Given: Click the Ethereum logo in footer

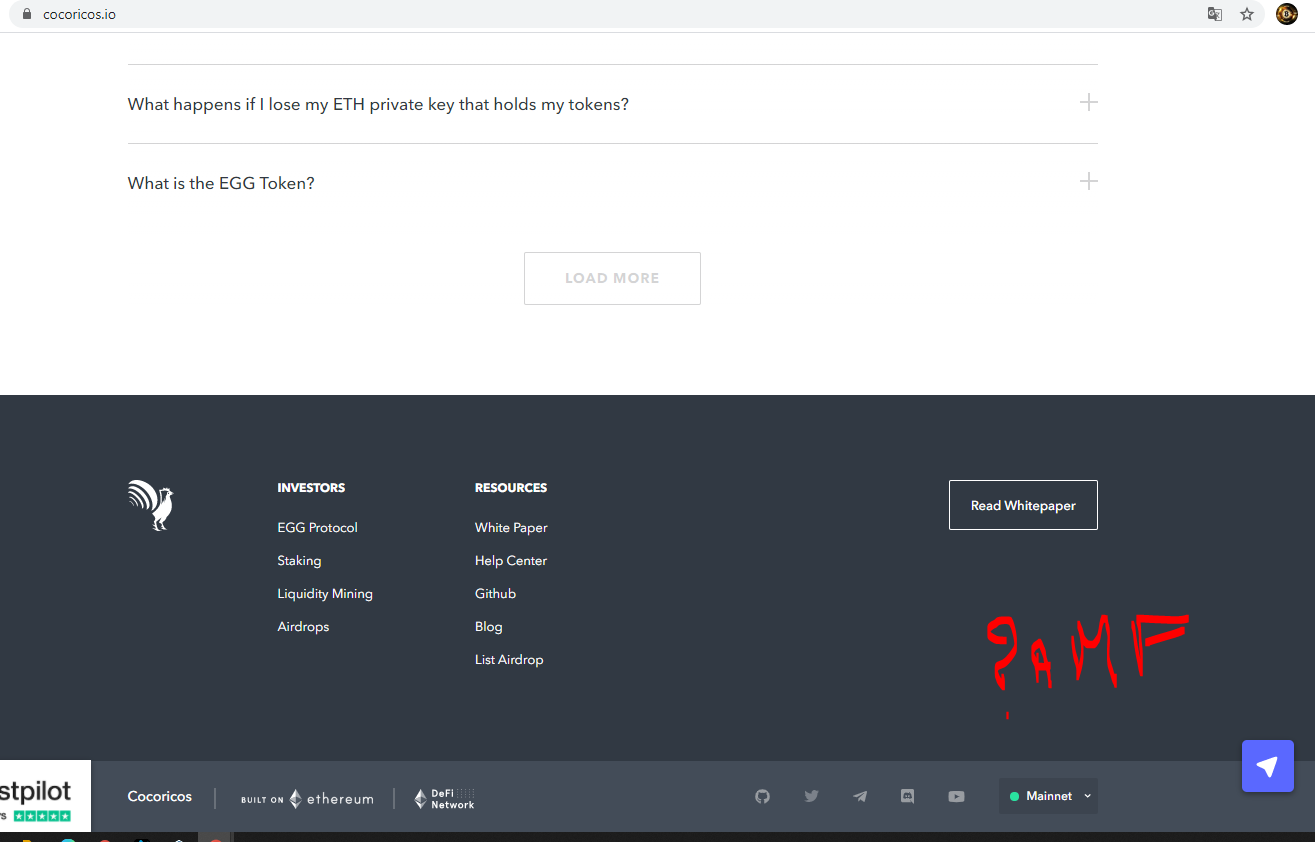Looking at the screenshot, I should pyautogui.click(x=307, y=799).
